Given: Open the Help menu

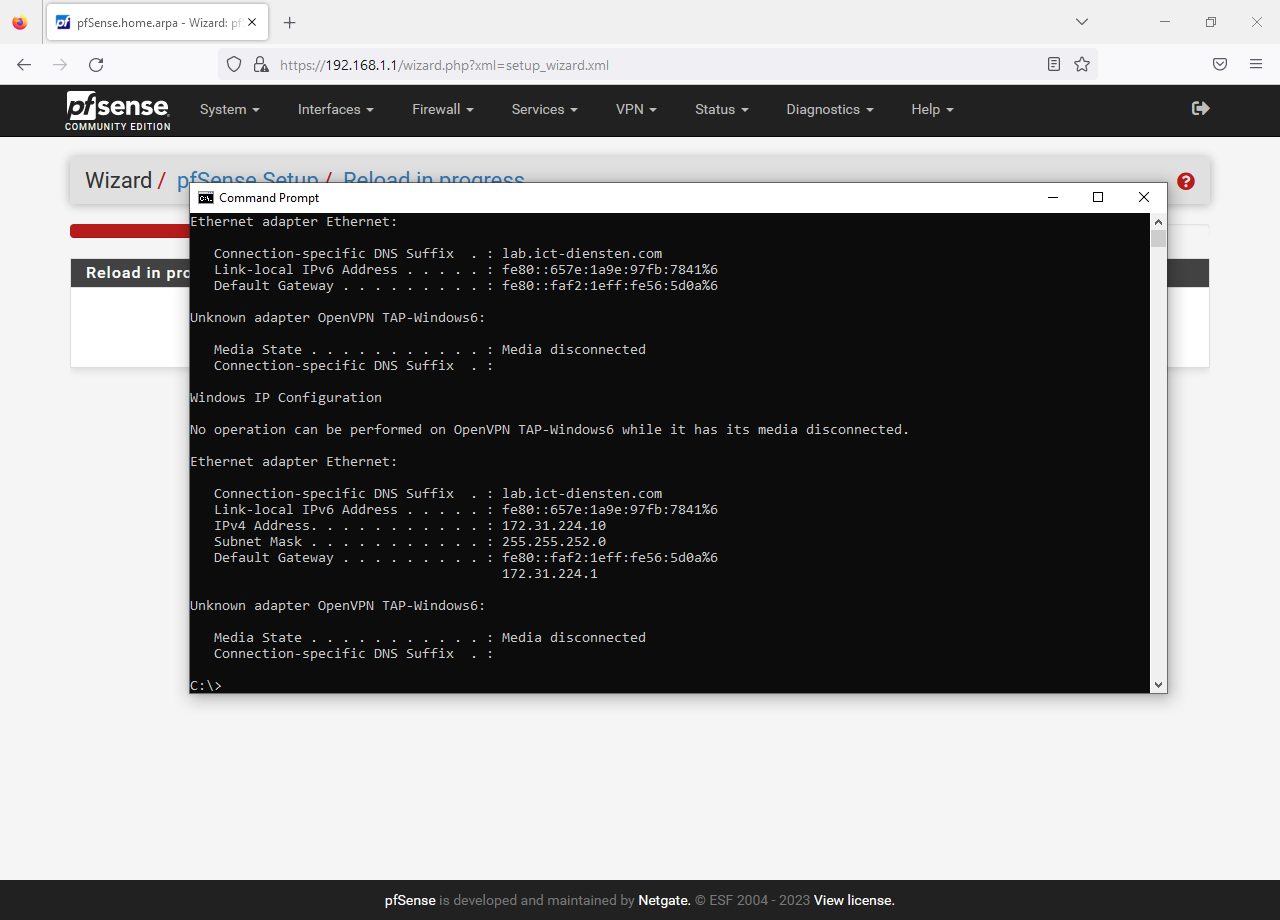Looking at the screenshot, I should 932,110.
